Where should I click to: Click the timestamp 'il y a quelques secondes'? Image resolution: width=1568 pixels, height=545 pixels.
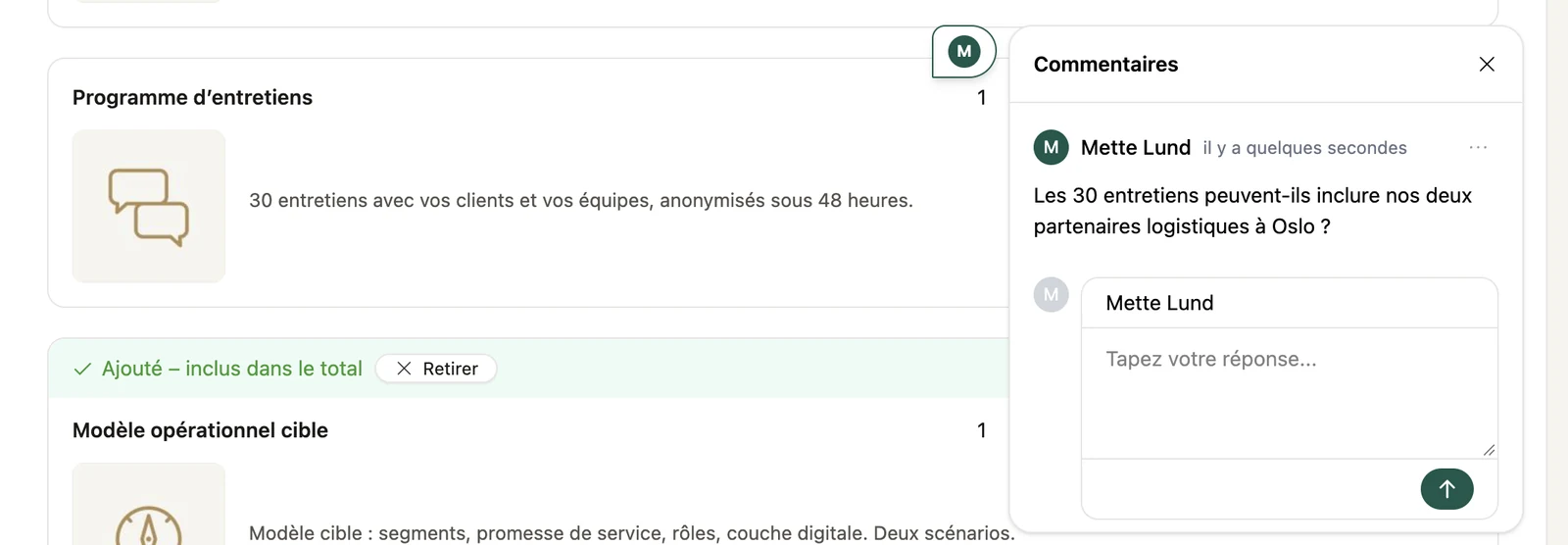pos(1304,148)
